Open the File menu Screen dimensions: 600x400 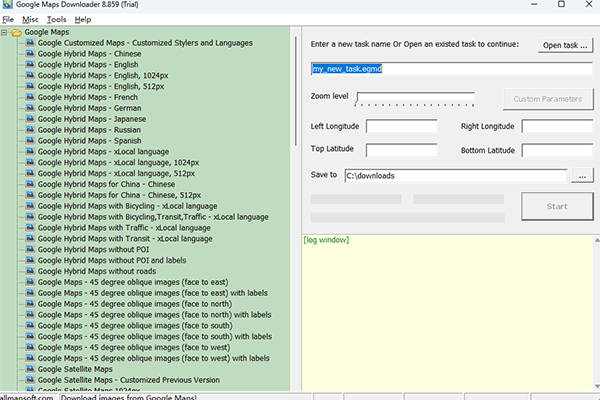click(x=8, y=20)
